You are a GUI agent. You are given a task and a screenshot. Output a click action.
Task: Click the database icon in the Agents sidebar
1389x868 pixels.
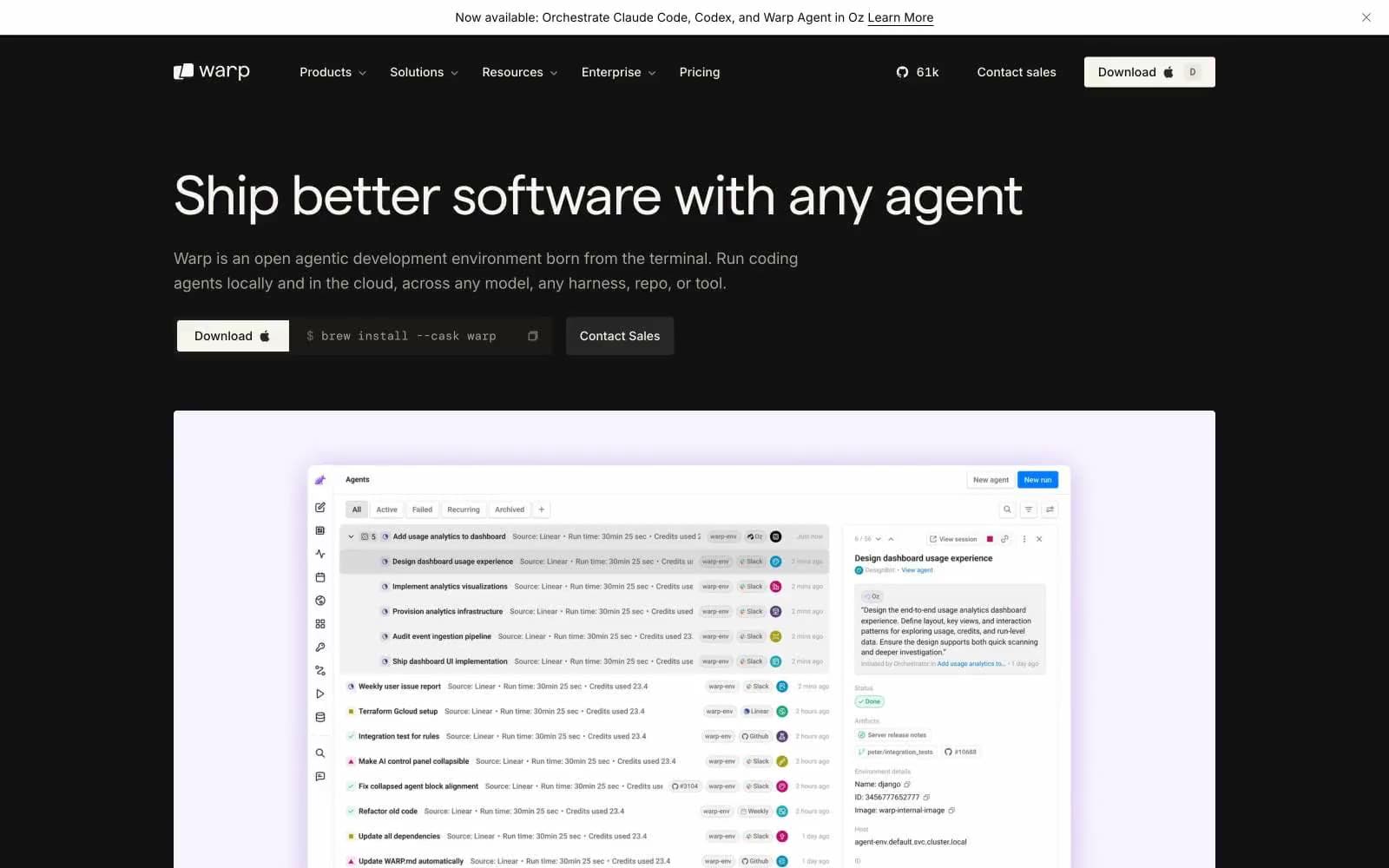click(320, 717)
